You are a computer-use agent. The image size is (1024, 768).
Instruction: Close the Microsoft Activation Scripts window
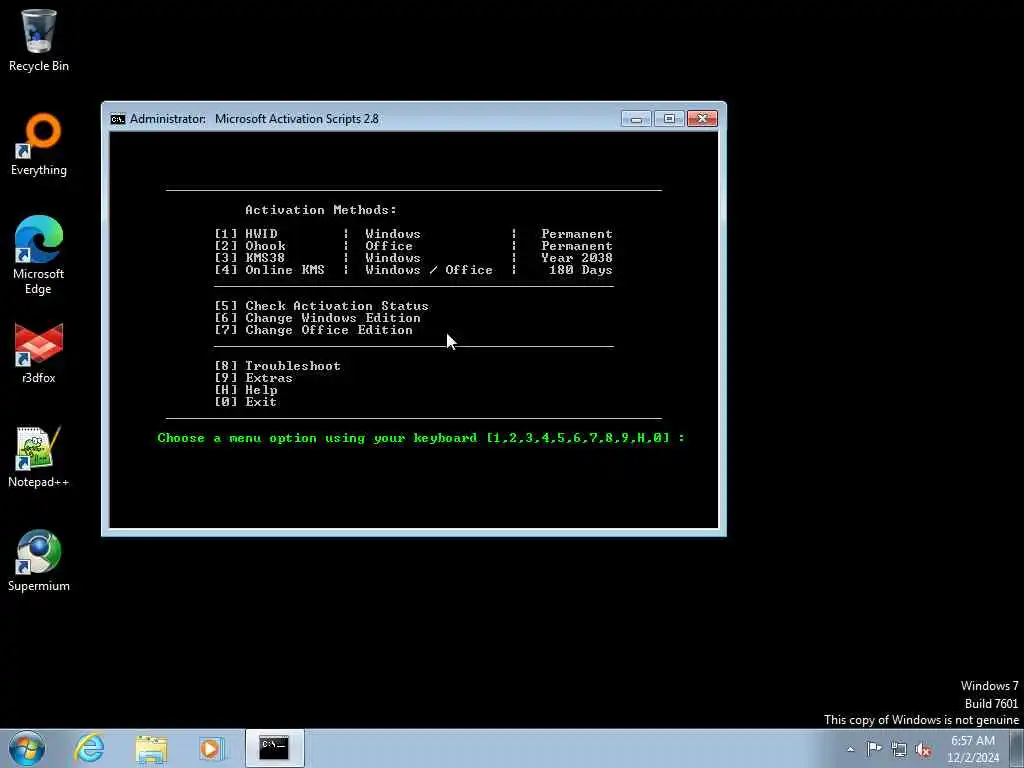[x=702, y=119]
